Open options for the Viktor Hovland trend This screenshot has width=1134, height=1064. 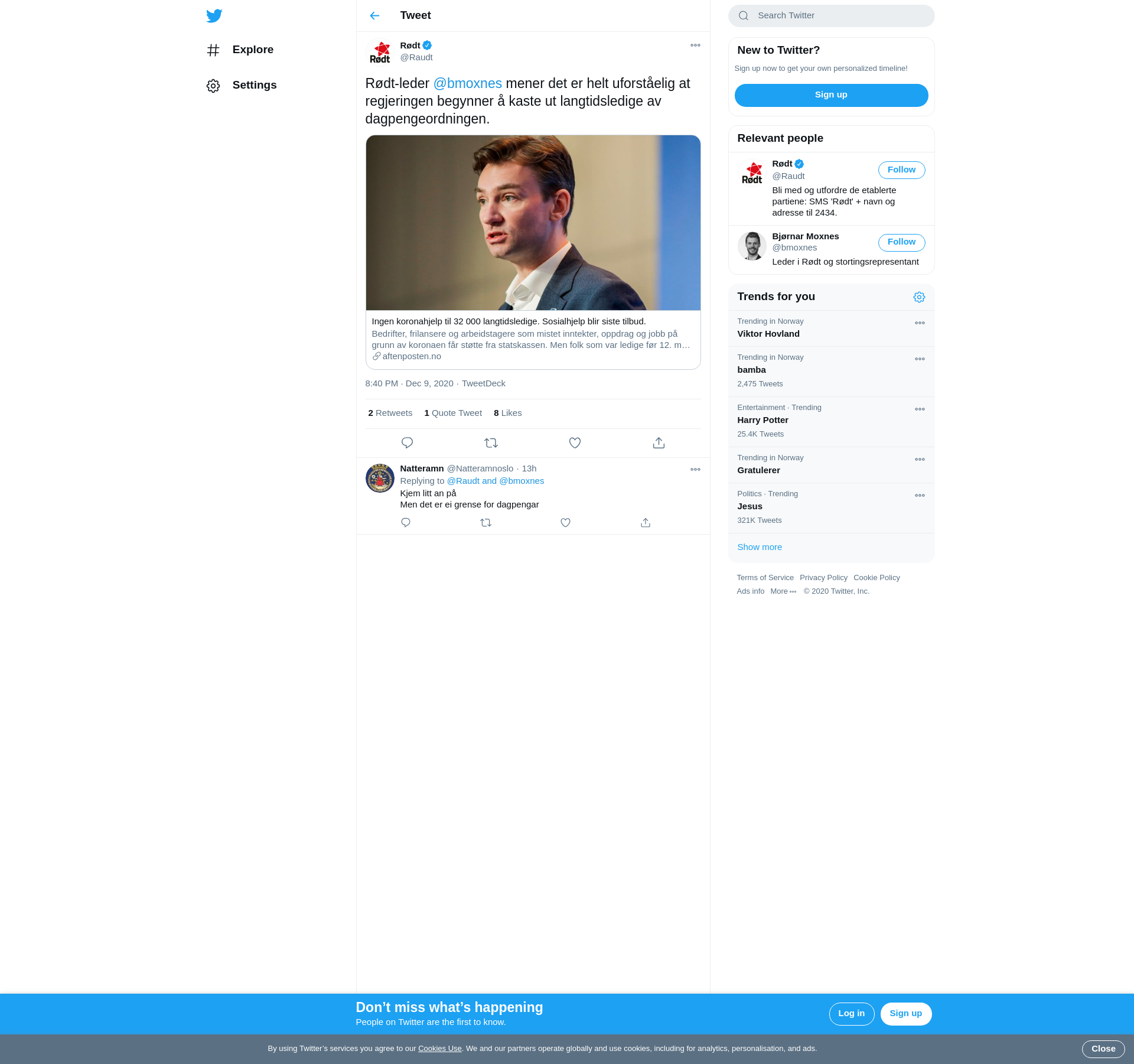click(920, 323)
